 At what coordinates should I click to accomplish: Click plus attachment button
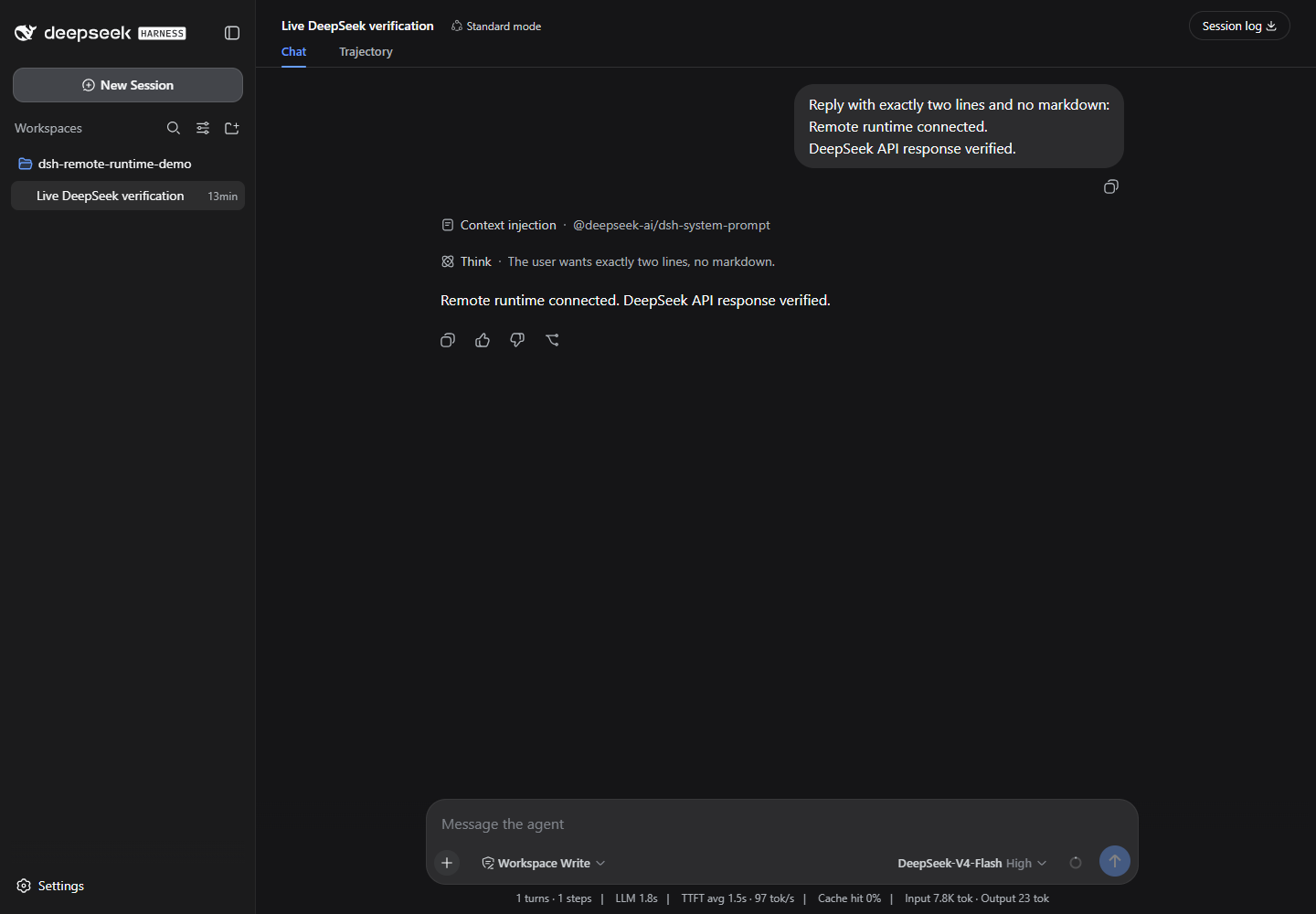[x=447, y=862]
